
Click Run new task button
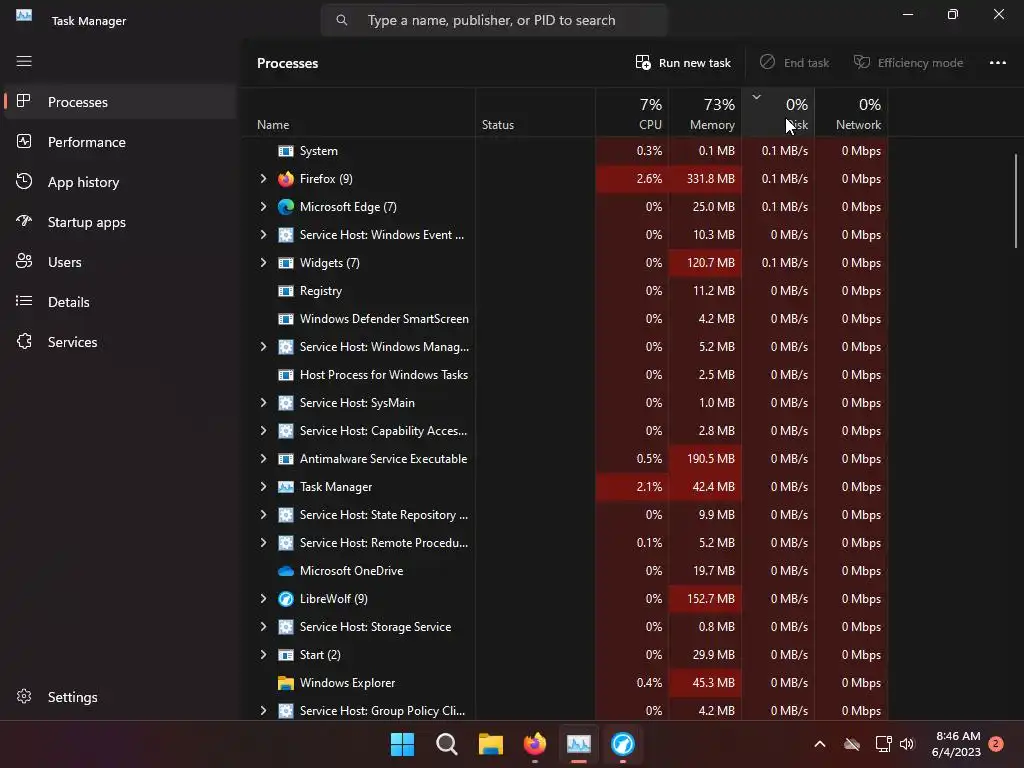pos(683,63)
